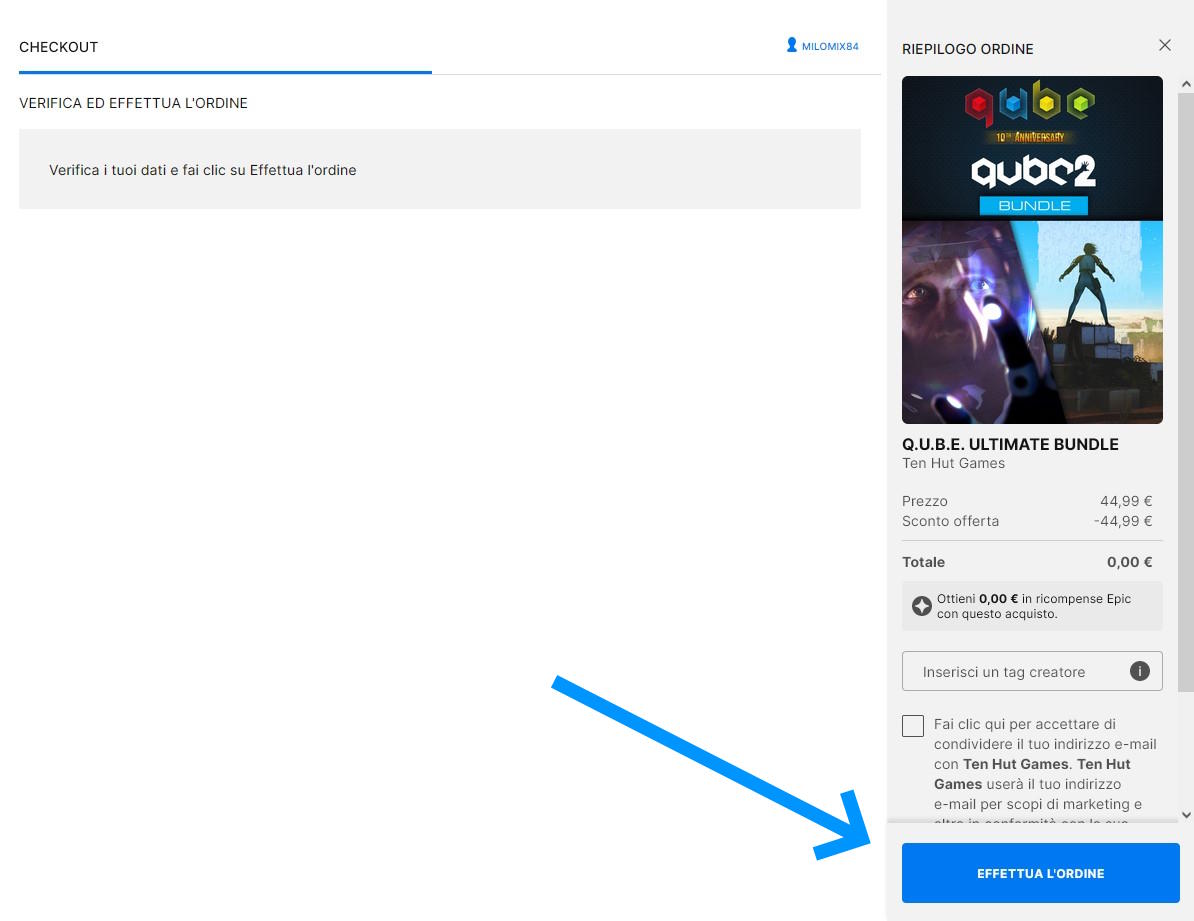Click the order summary scrollbar up arrow
The height and width of the screenshot is (921, 1194).
click(1186, 84)
